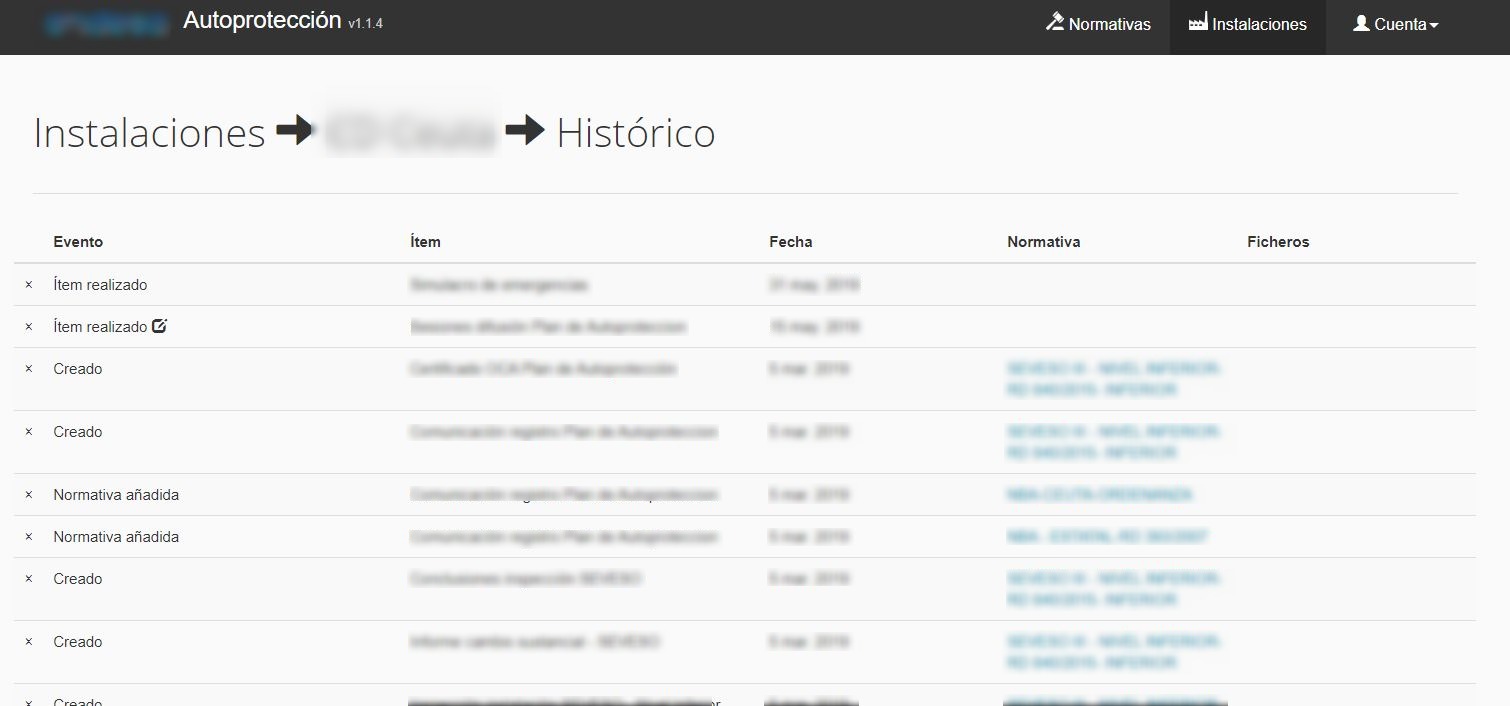The image size is (1510, 706).
Task: Delete the first Ítem realizado row
Action: tap(29, 285)
